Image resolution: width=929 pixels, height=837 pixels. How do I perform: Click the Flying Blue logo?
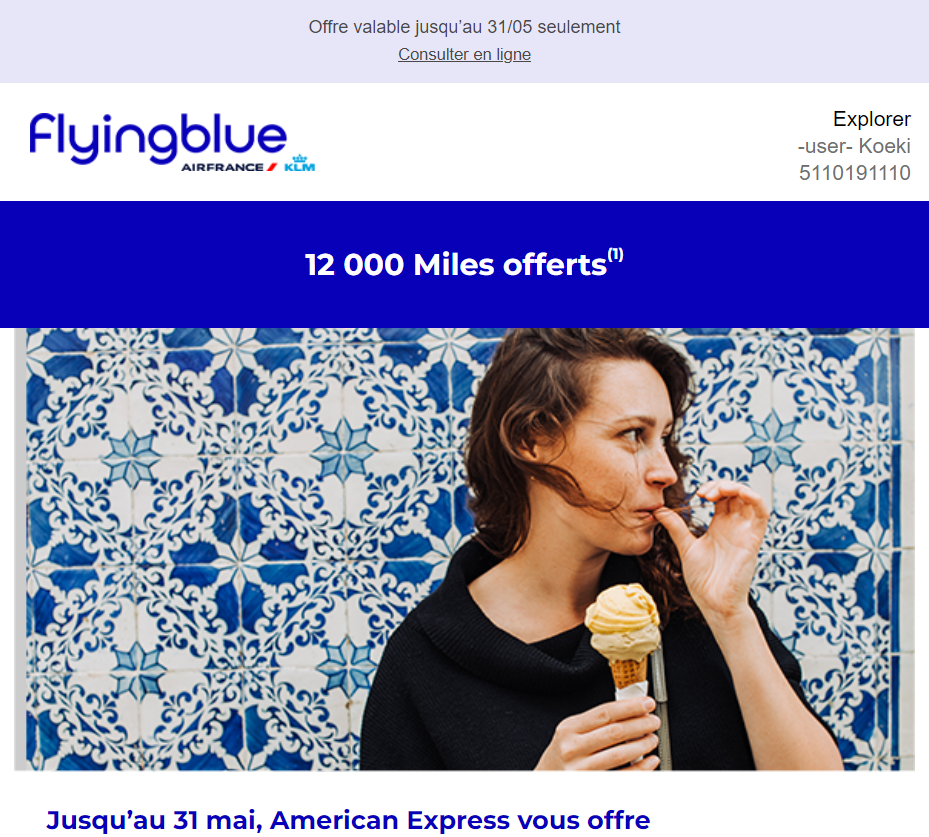point(172,142)
